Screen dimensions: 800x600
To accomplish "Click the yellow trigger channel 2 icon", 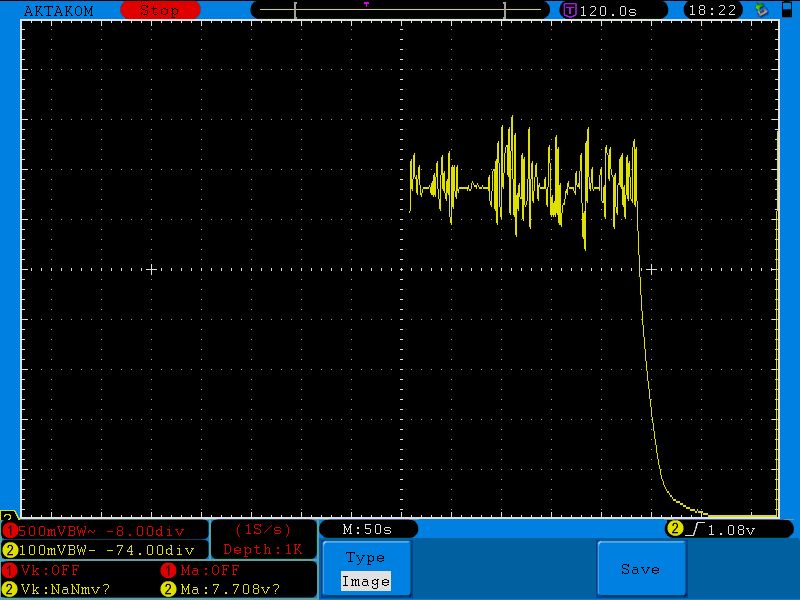I will (x=675, y=529).
